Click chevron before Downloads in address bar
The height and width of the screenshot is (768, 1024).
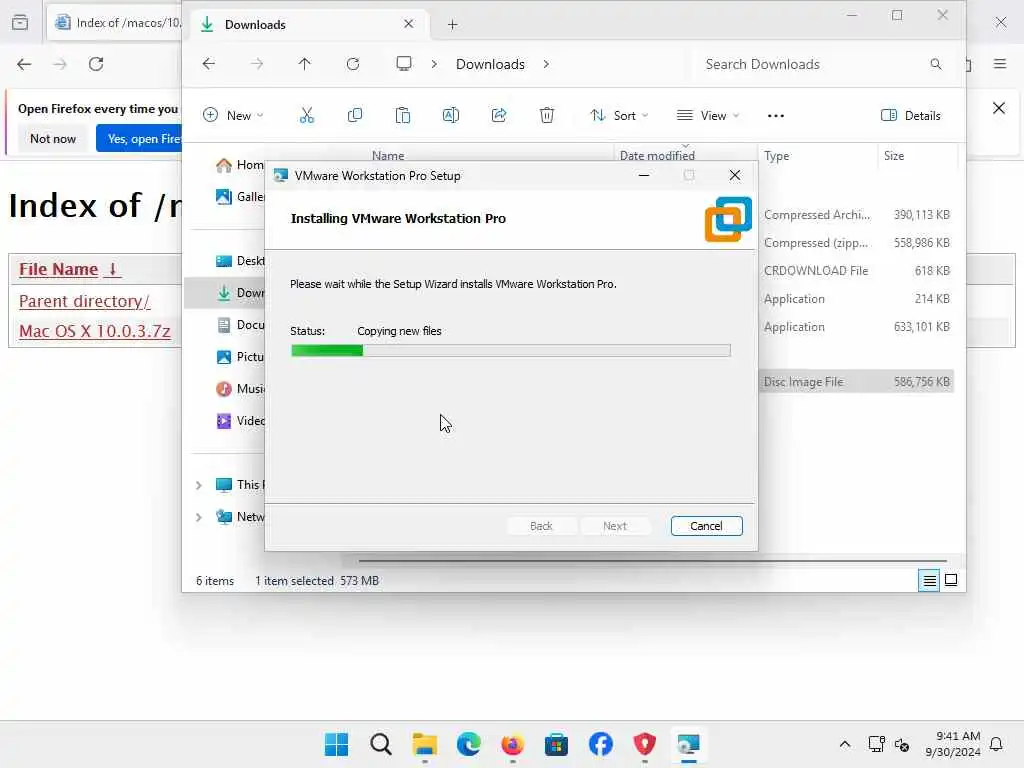pyautogui.click(x=434, y=64)
